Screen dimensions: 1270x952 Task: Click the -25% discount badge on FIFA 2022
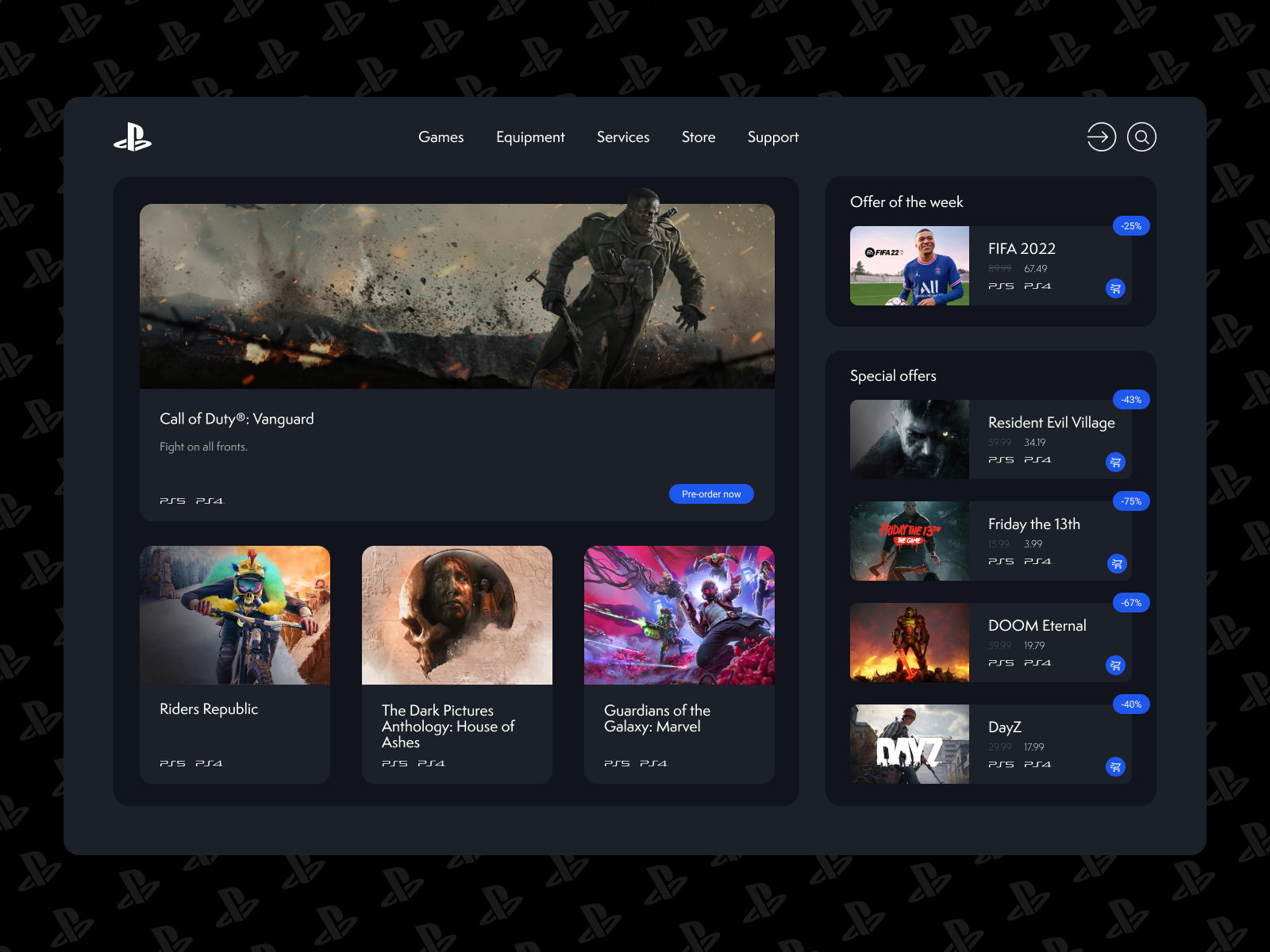click(x=1131, y=226)
